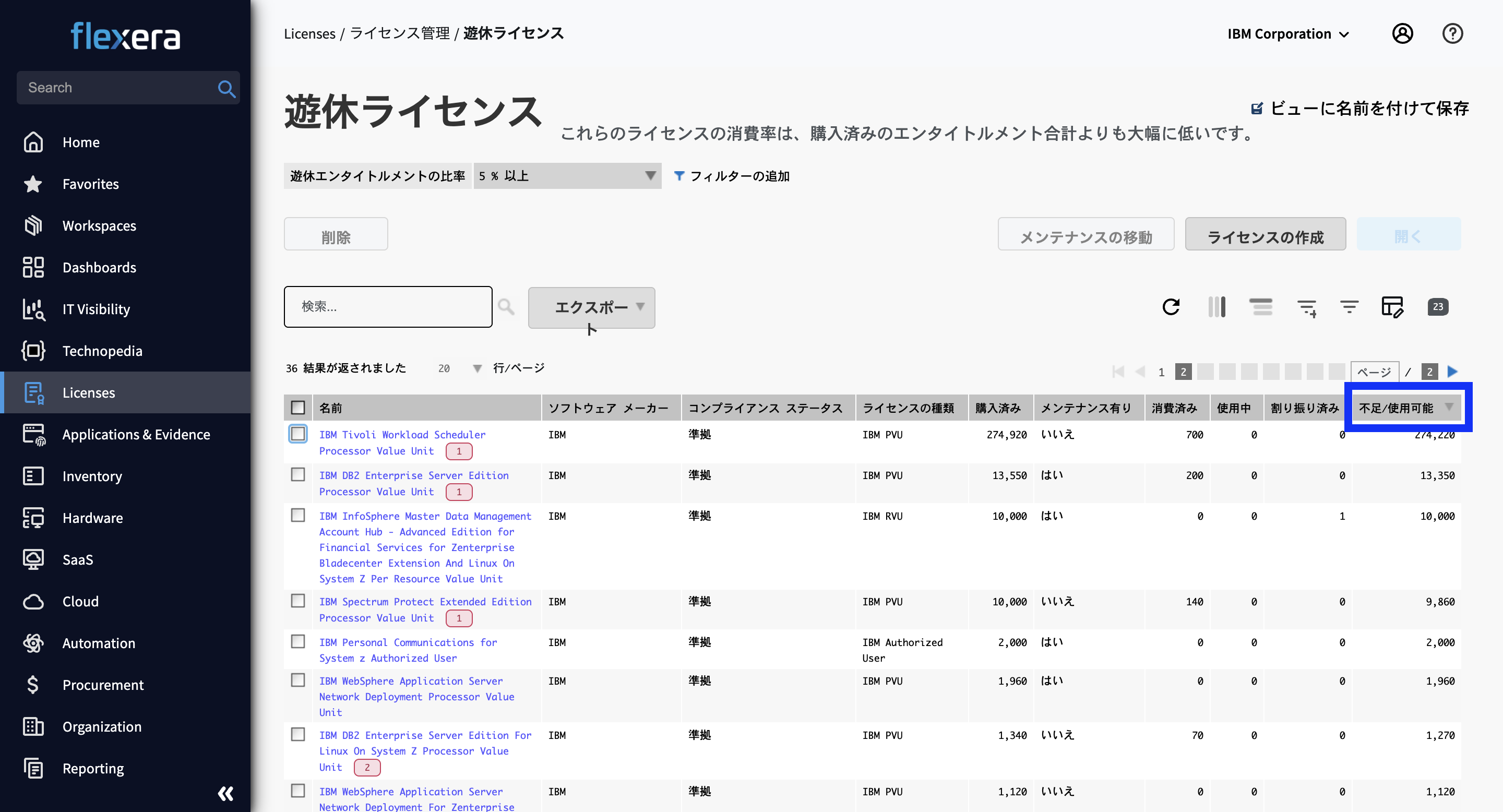Select all rows with the header checkbox
This screenshot has height=812, width=1503.
tap(297, 407)
